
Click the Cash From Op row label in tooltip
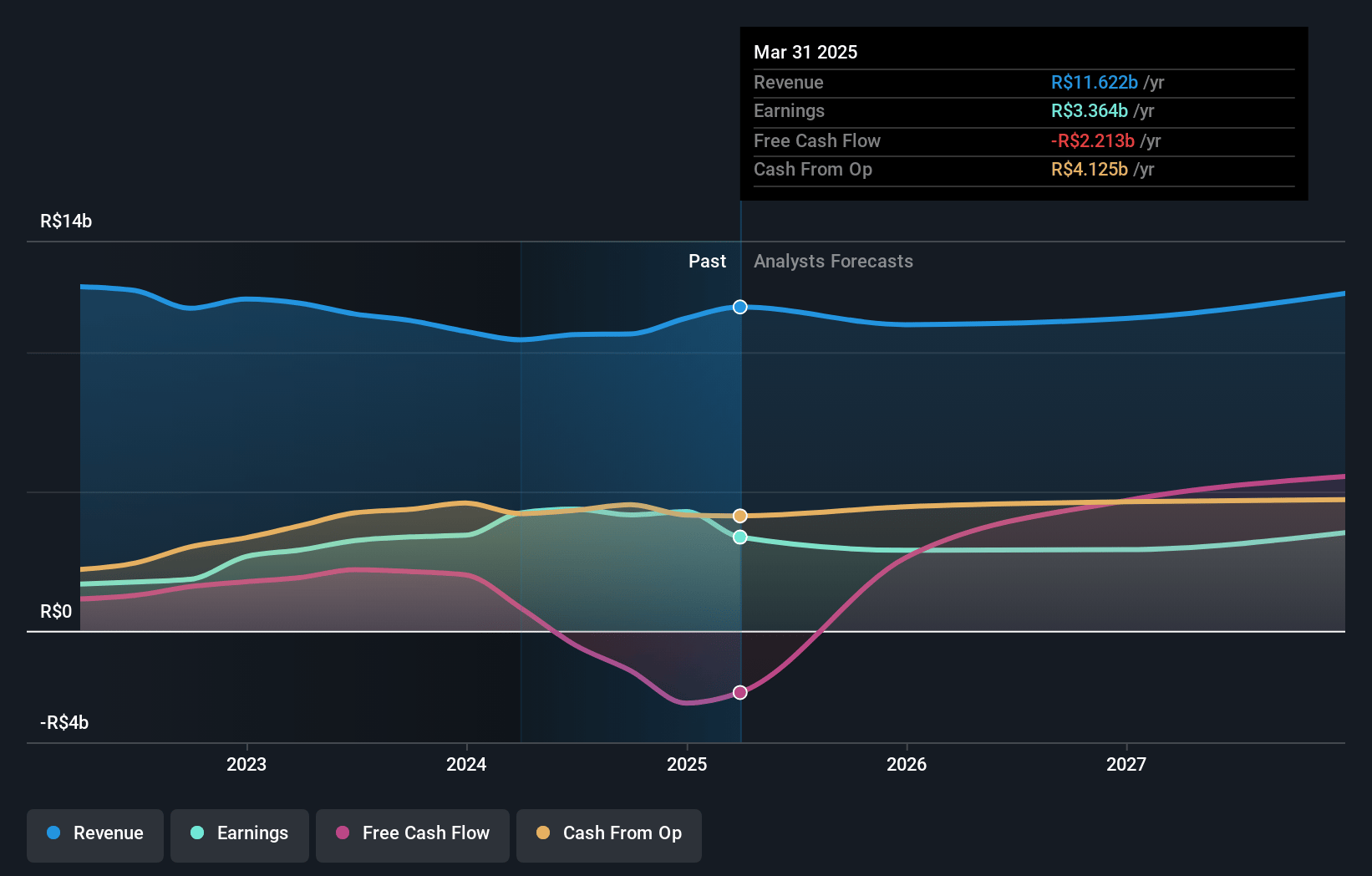[x=812, y=169]
